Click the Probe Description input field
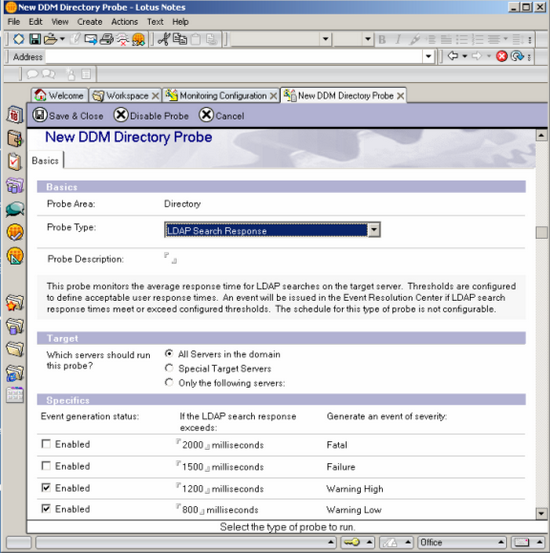 pos(170,258)
